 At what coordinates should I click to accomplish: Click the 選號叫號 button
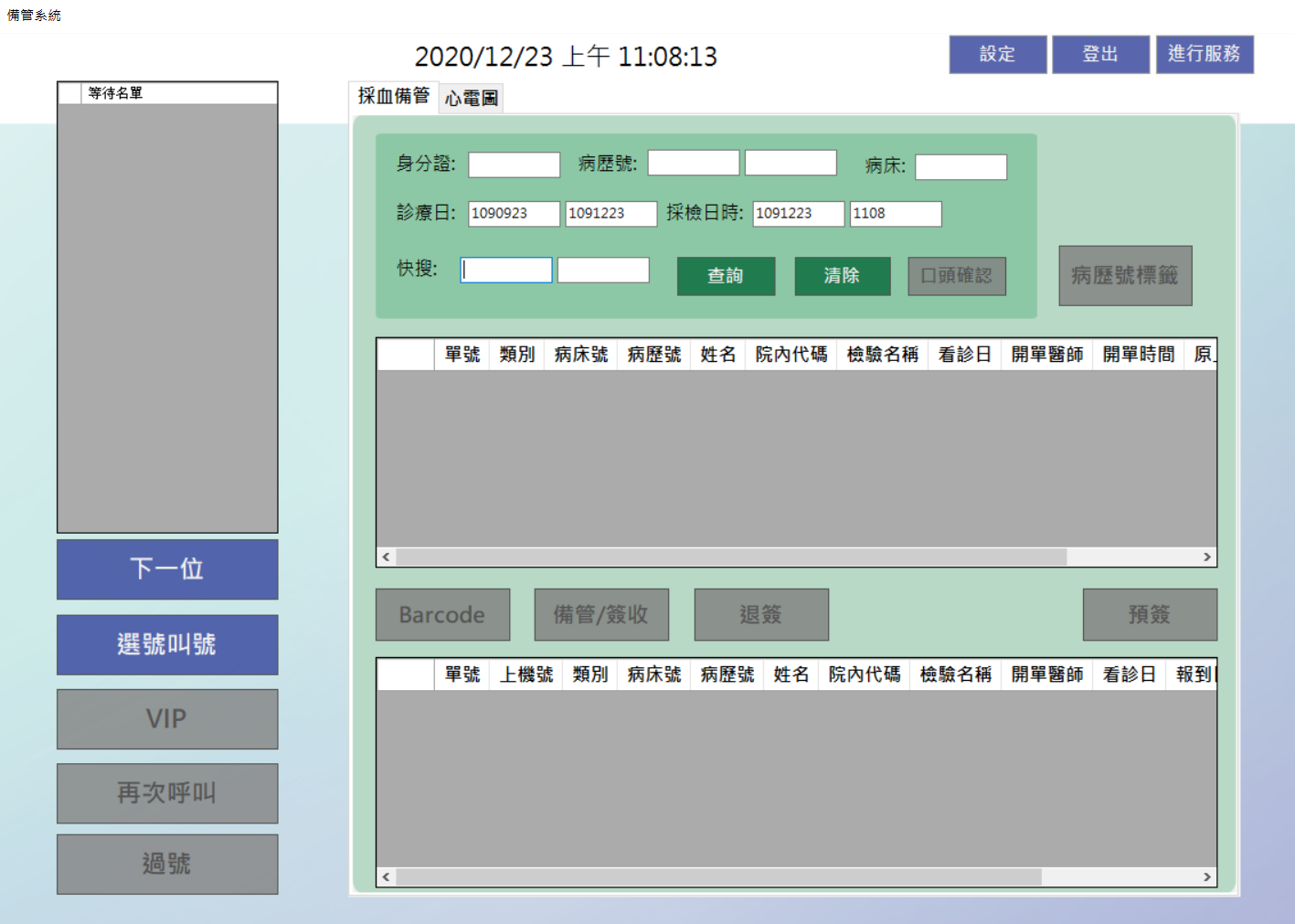(167, 645)
